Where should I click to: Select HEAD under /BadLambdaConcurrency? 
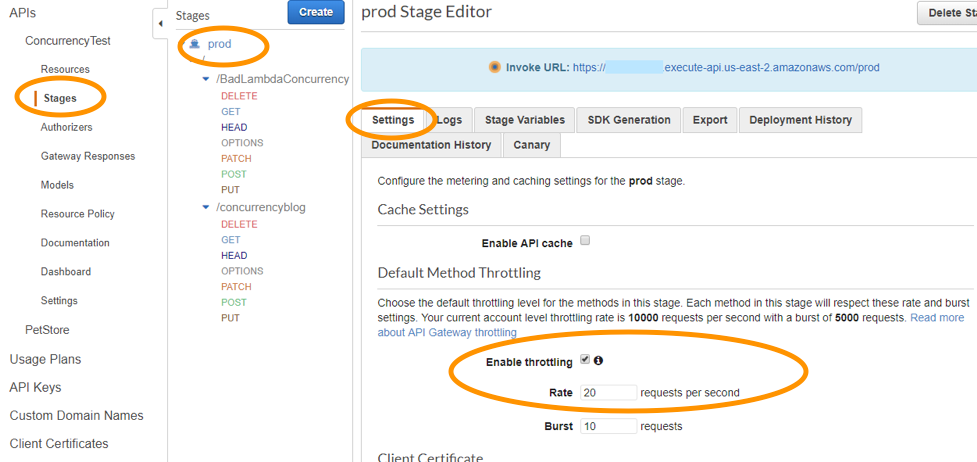click(x=234, y=127)
